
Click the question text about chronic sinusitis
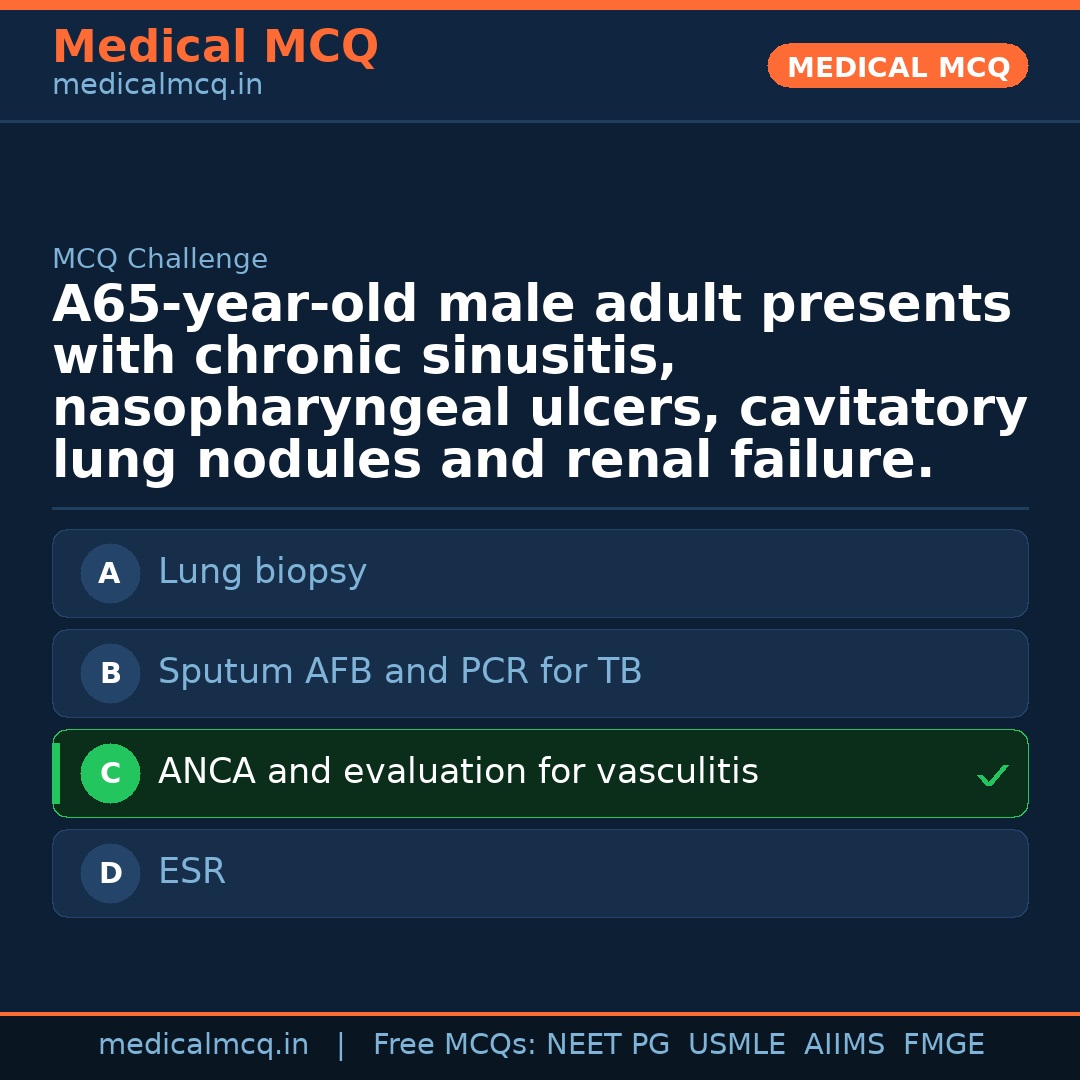coord(540,383)
